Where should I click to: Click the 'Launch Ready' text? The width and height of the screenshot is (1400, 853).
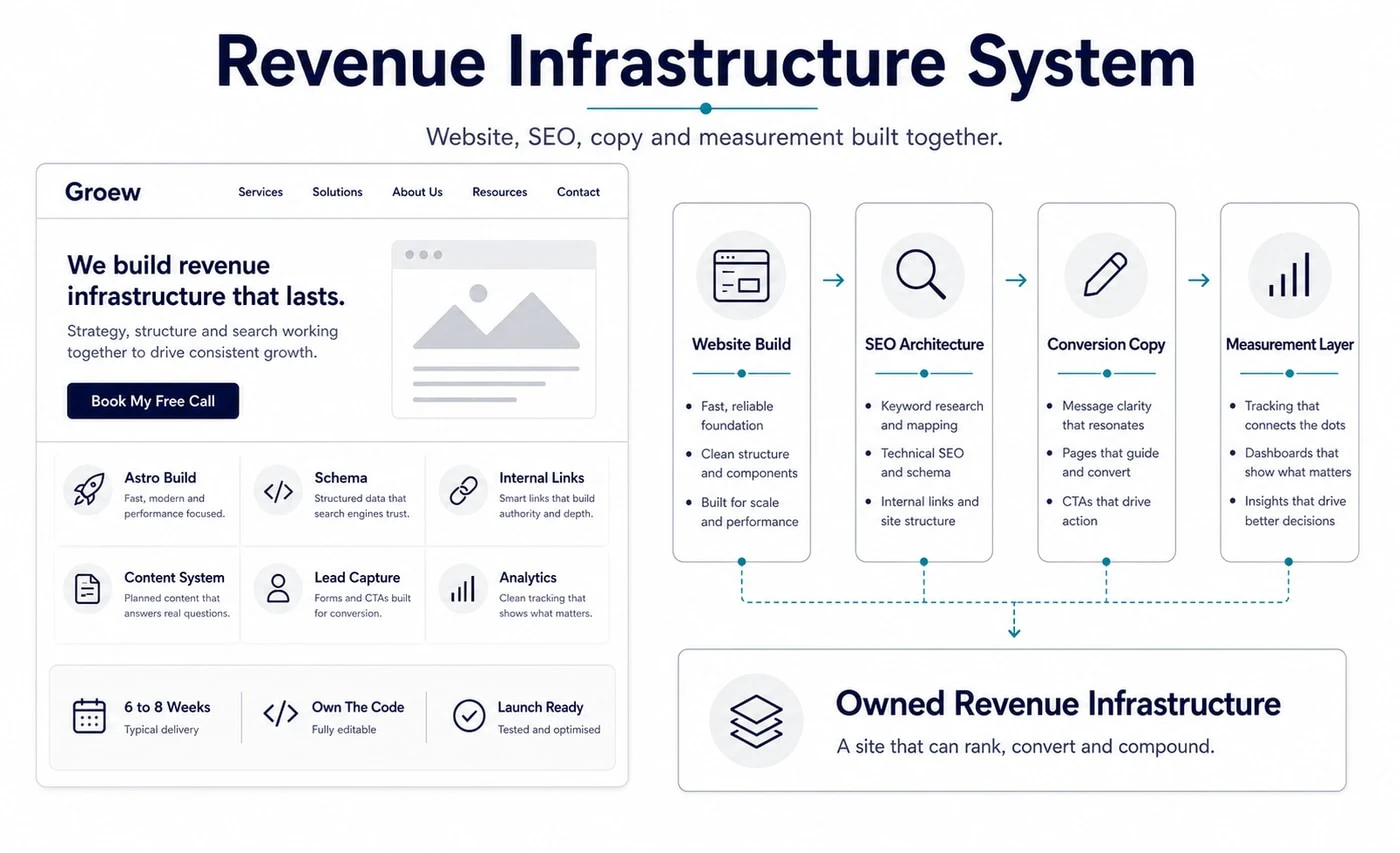pyautogui.click(x=540, y=707)
